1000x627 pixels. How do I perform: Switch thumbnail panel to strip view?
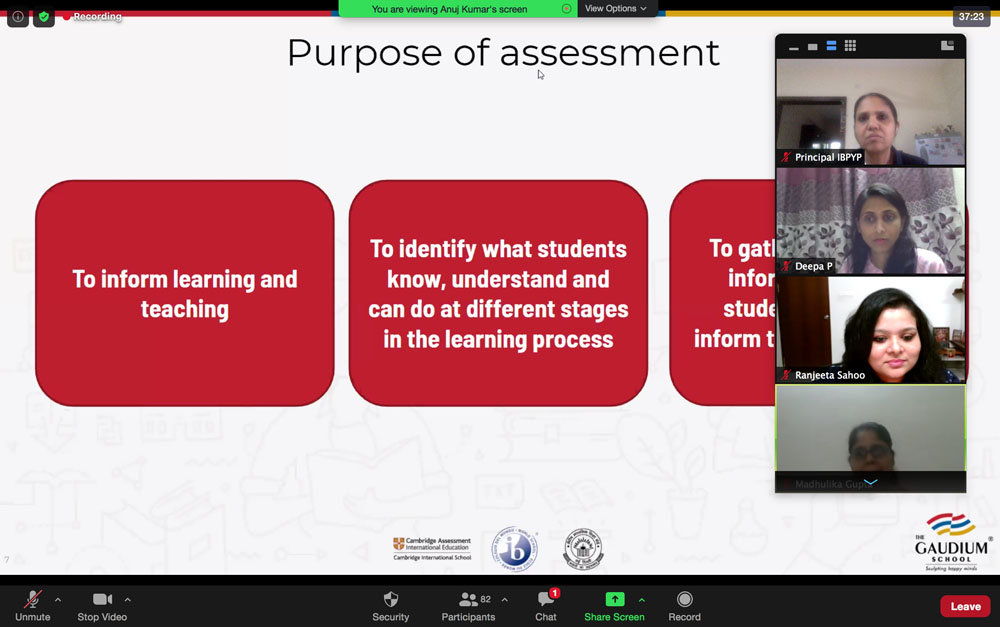(x=831, y=46)
